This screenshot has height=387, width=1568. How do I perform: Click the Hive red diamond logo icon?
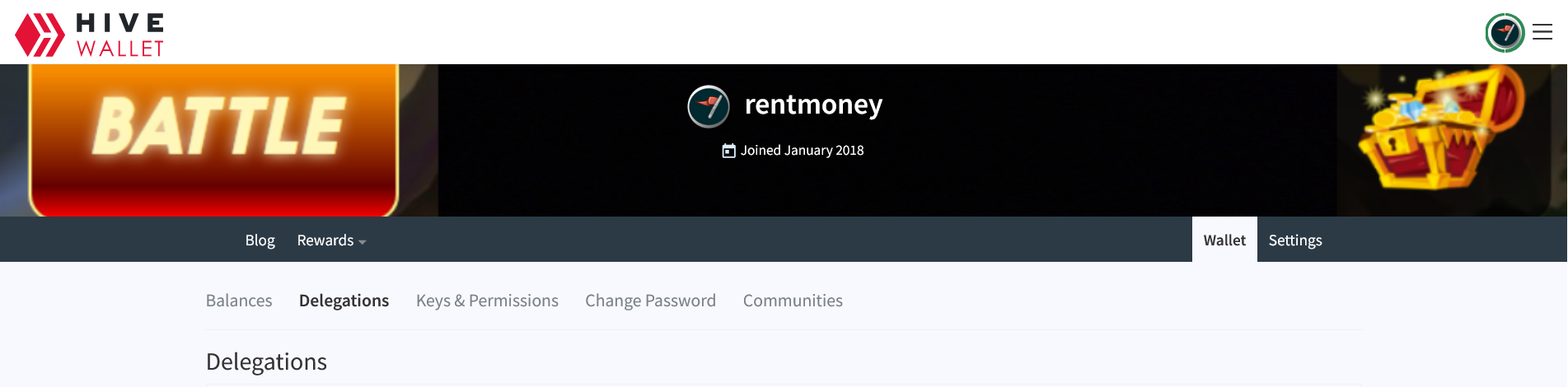coord(40,35)
